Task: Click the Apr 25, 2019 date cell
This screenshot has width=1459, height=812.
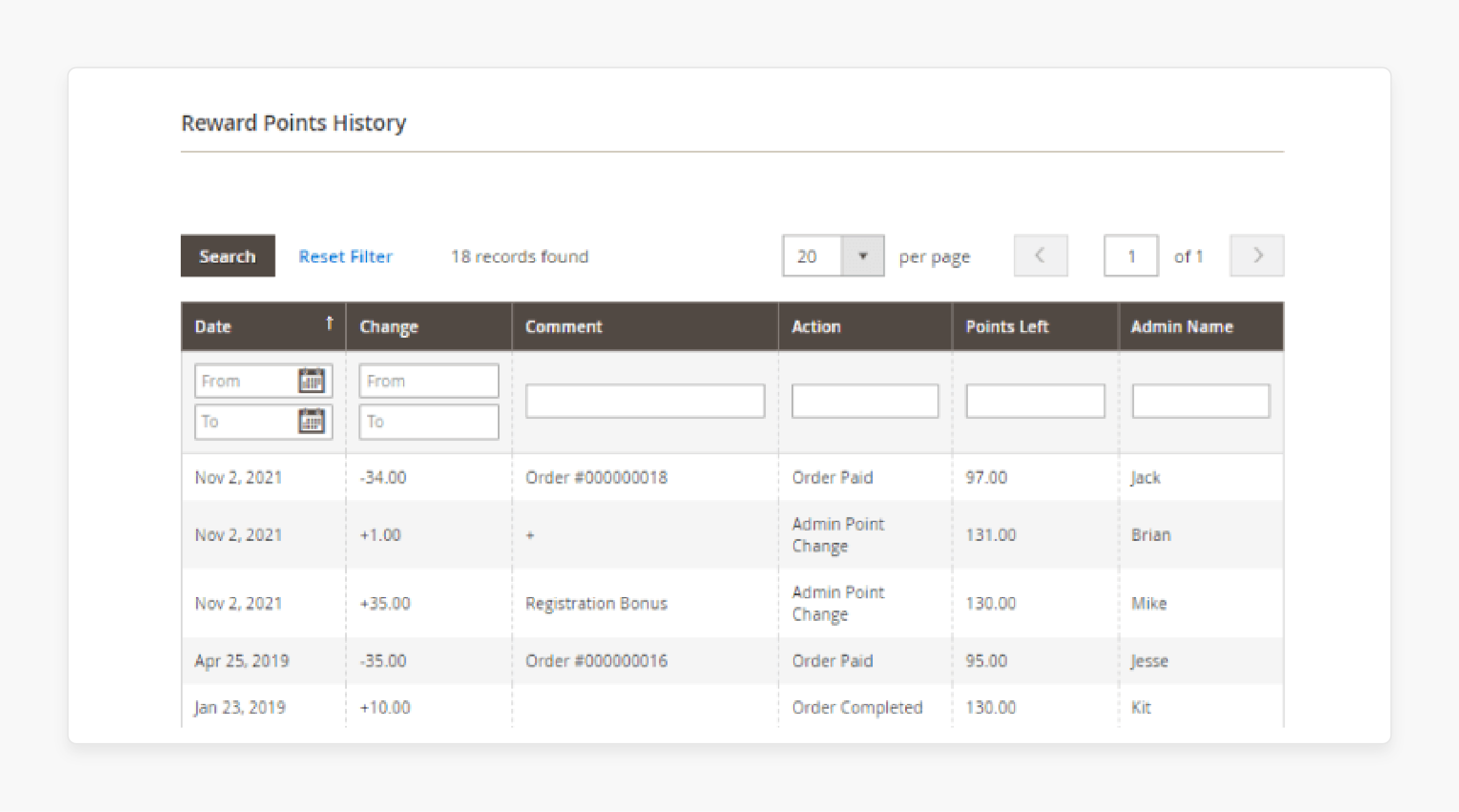Action: coord(242,661)
